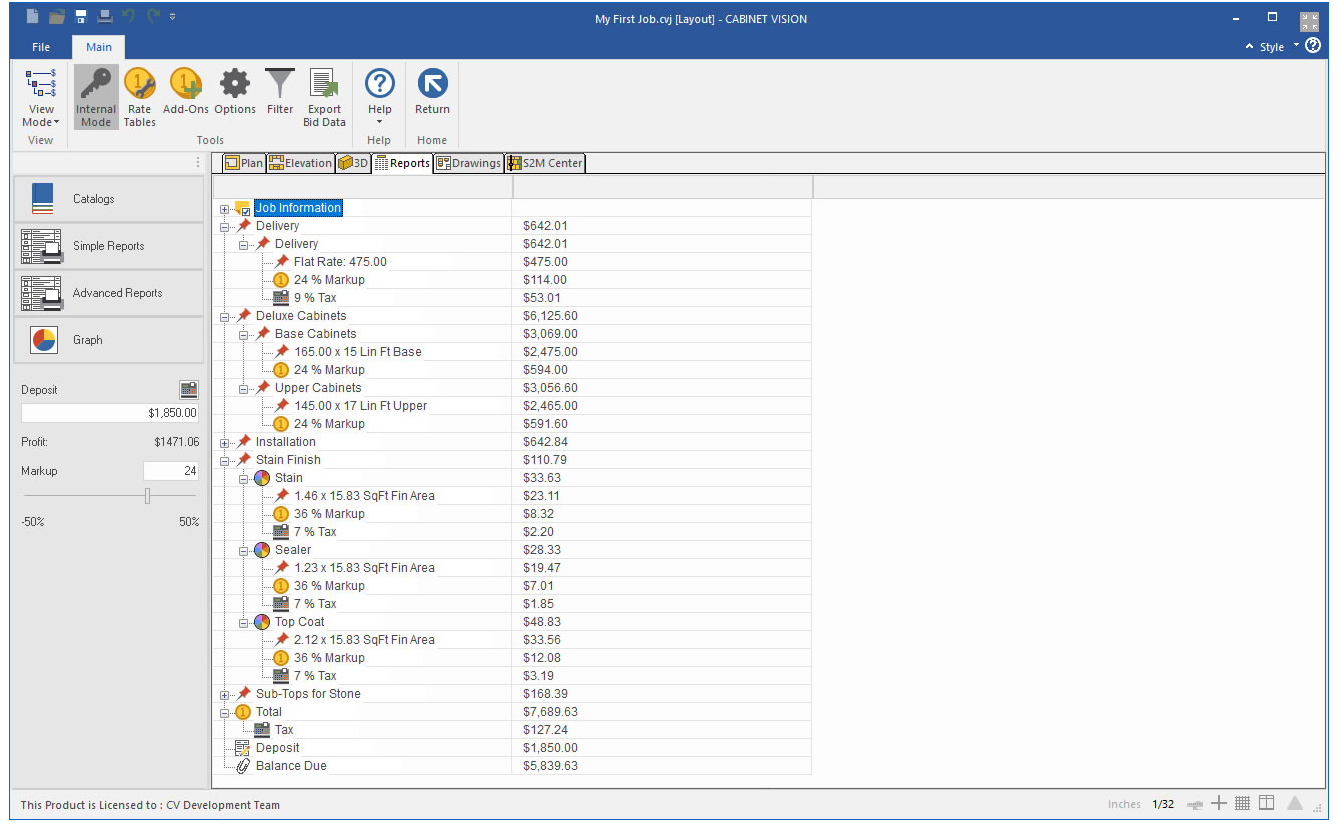Open the quick access toolbar customize arrow
This screenshot has width=1340, height=824.
173,17
